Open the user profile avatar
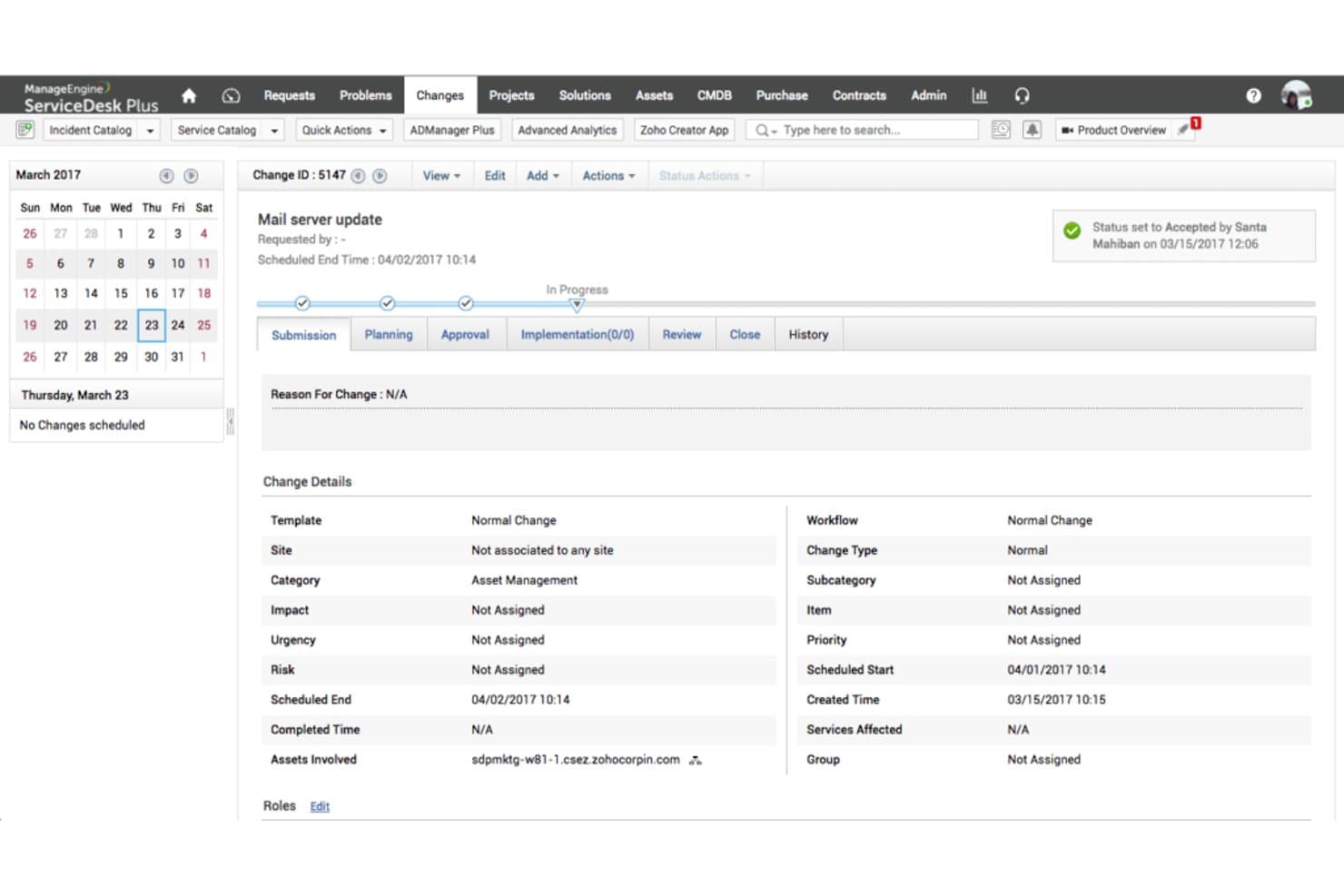1344x896 pixels. (1296, 94)
